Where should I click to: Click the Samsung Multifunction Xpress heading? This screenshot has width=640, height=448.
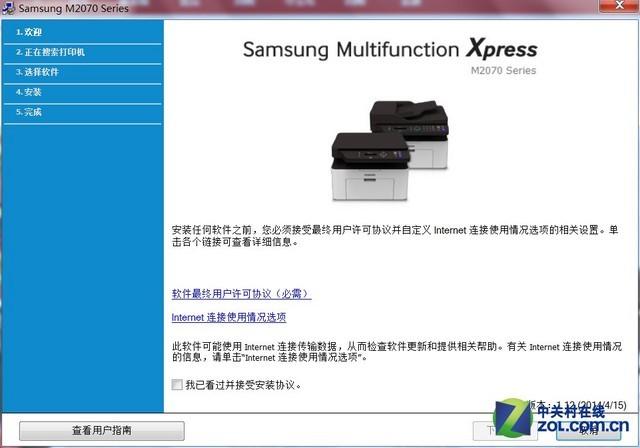tap(390, 49)
